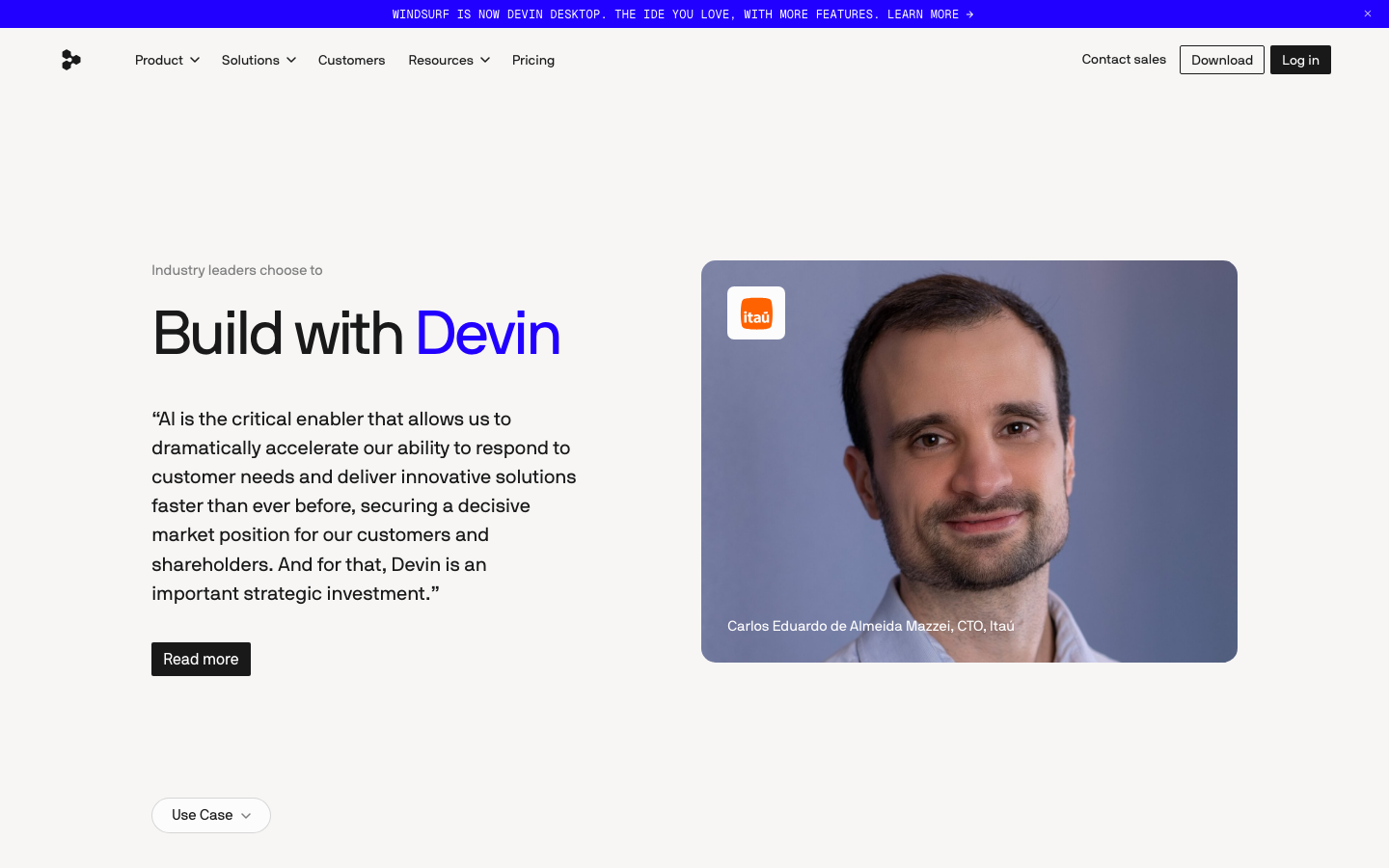Click the 'Build with Devin' heading
The height and width of the screenshot is (868, 1389).
click(356, 334)
